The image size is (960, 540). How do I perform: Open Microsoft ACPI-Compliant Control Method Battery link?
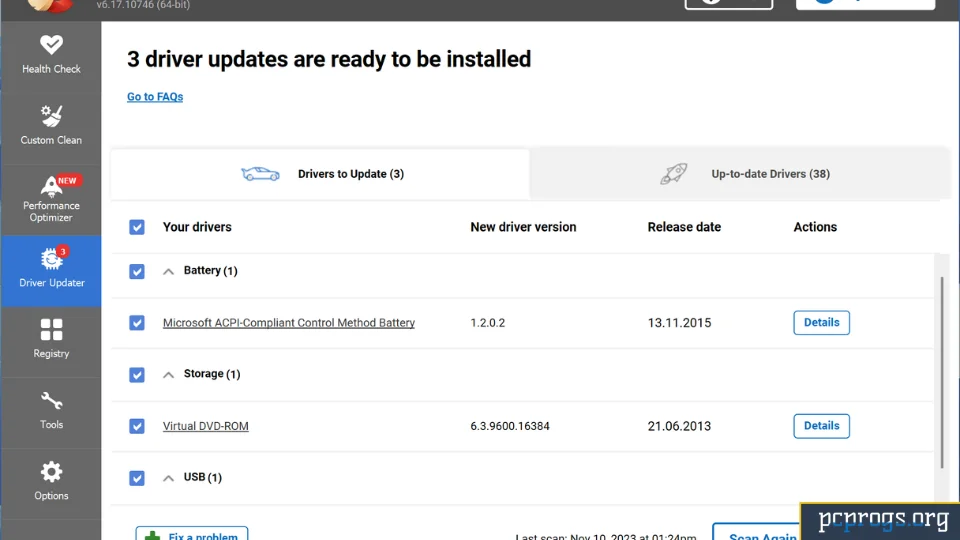click(x=288, y=323)
